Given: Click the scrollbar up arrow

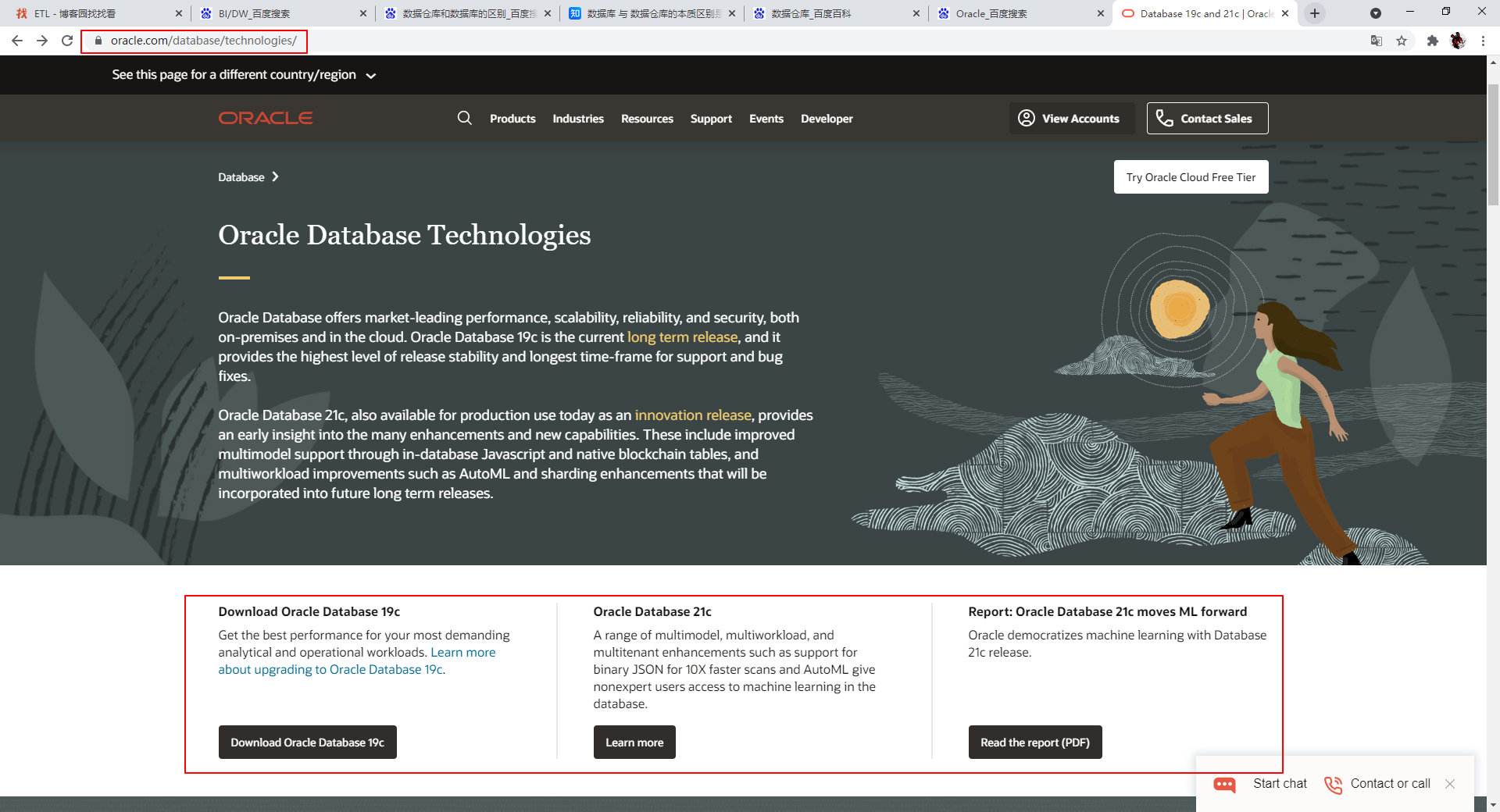Looking at the screenshot, I should click(x=1493, y=62).
